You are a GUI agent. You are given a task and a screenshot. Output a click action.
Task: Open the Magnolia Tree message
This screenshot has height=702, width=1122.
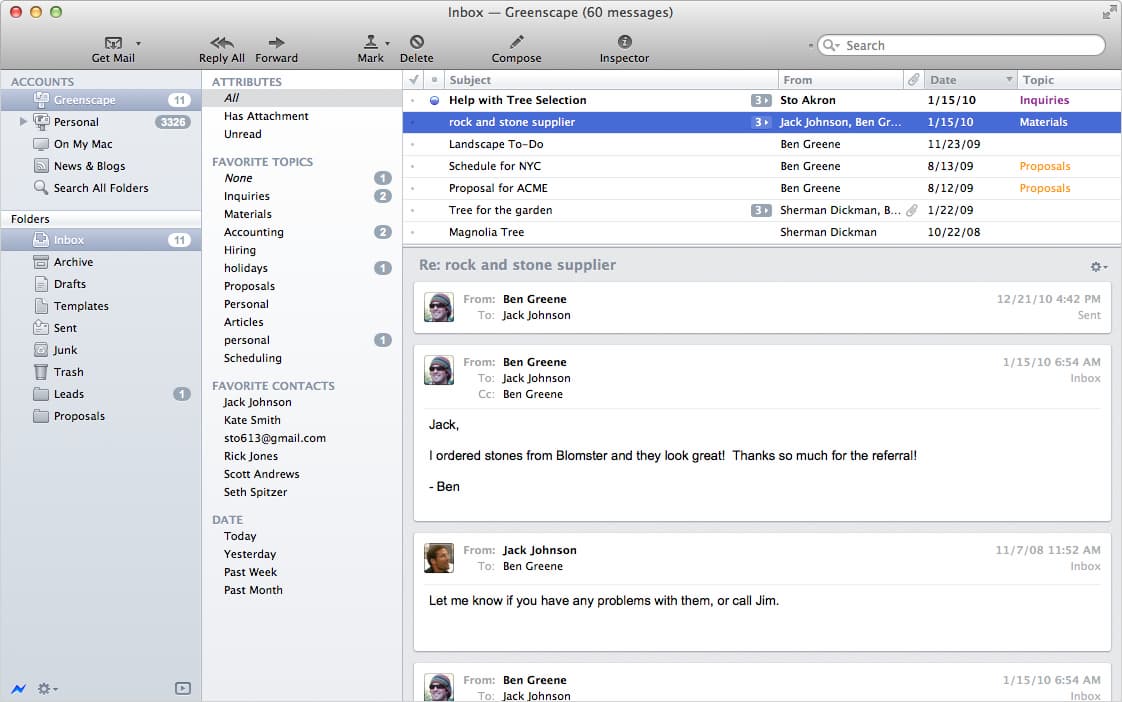[762, 232]
